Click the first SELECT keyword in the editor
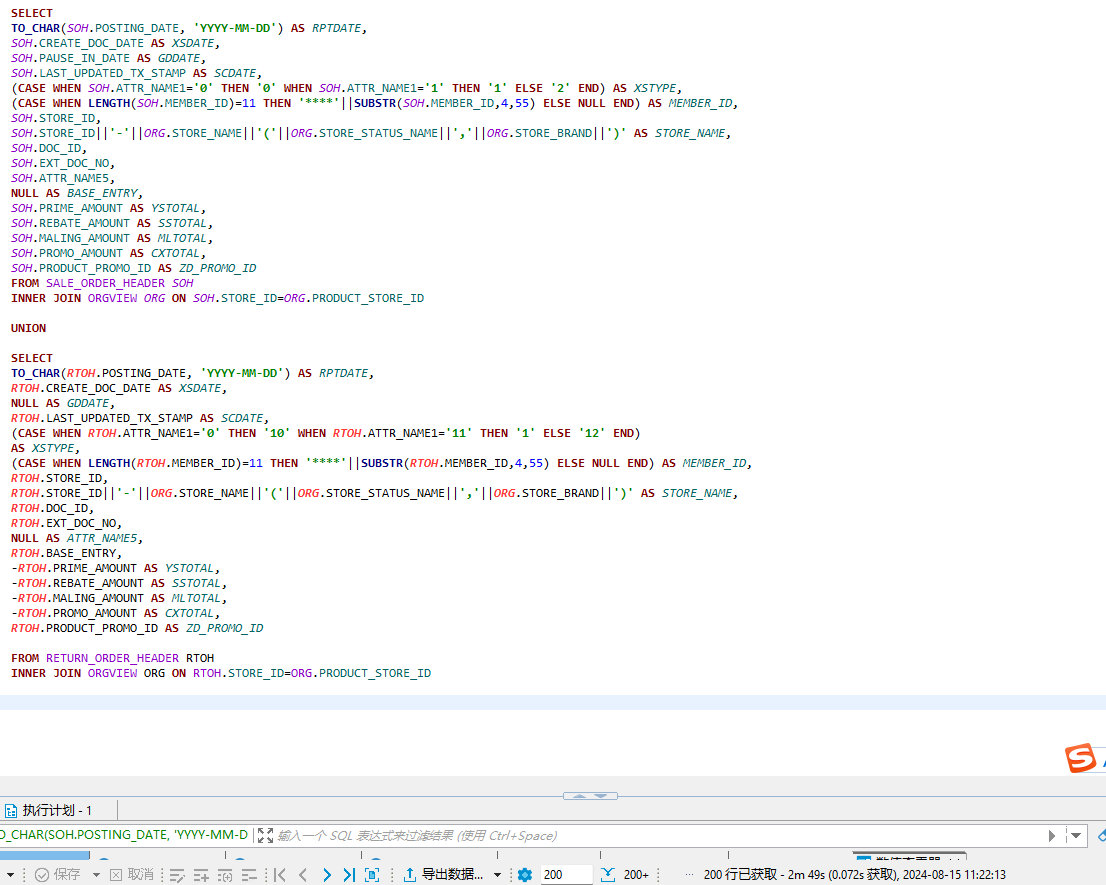 point(32,13)
